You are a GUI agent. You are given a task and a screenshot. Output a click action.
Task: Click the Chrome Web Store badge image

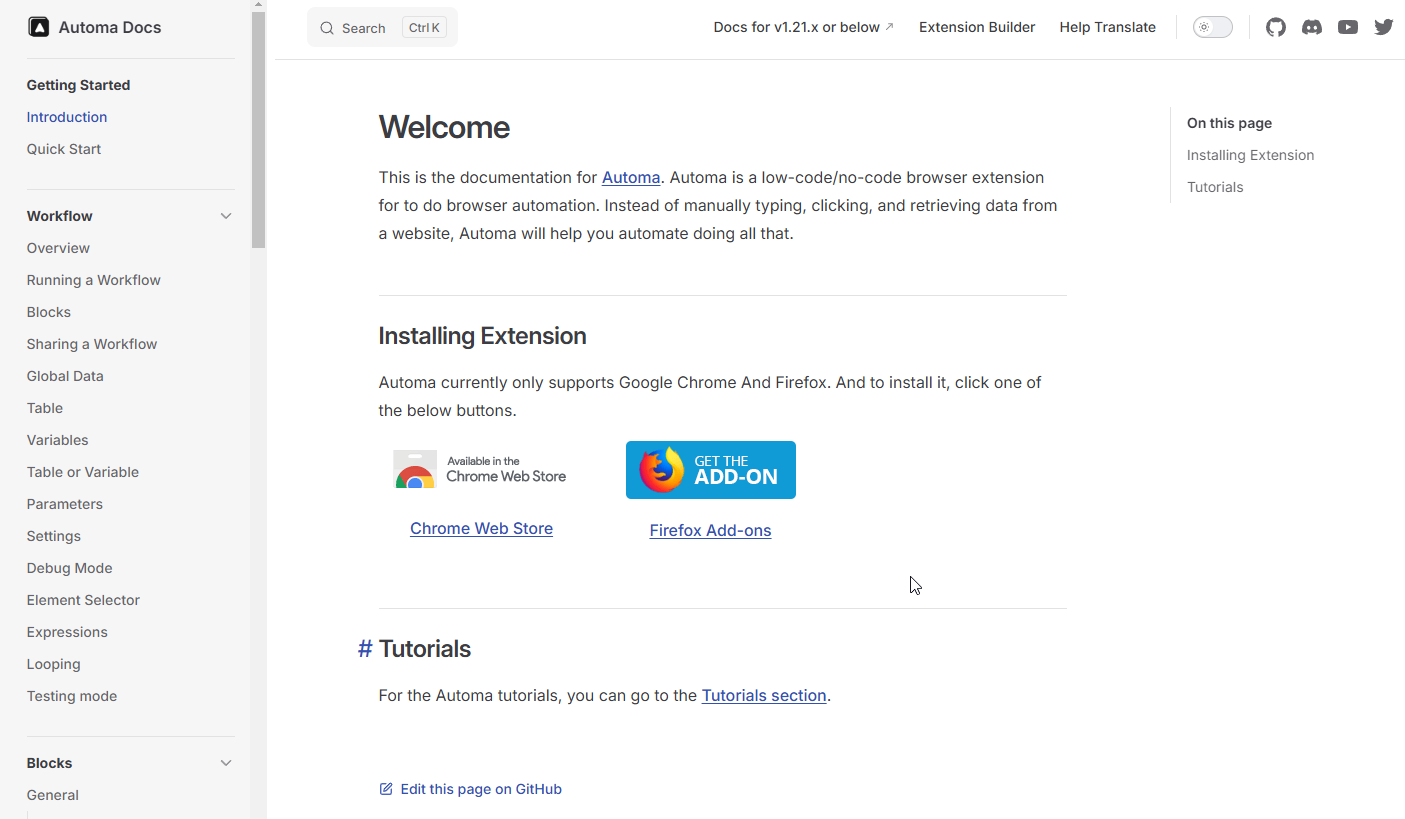[481, 469]
